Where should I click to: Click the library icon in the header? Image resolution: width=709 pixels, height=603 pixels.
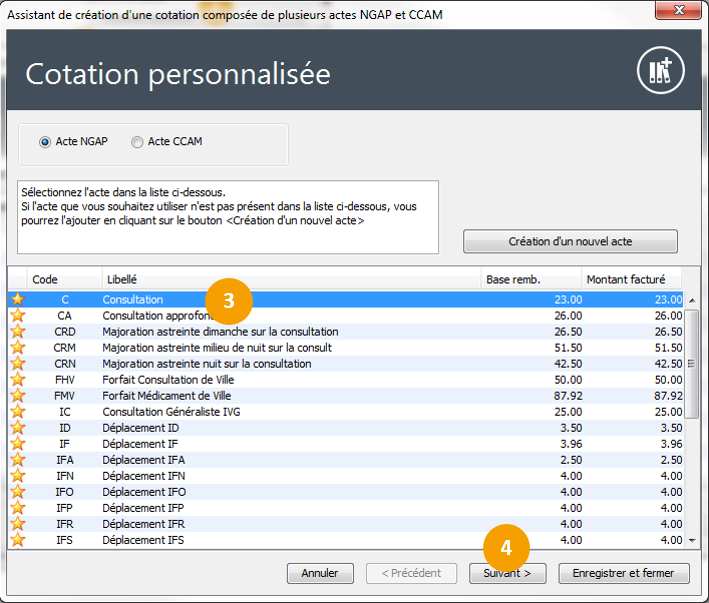click(x=660, y=71)
